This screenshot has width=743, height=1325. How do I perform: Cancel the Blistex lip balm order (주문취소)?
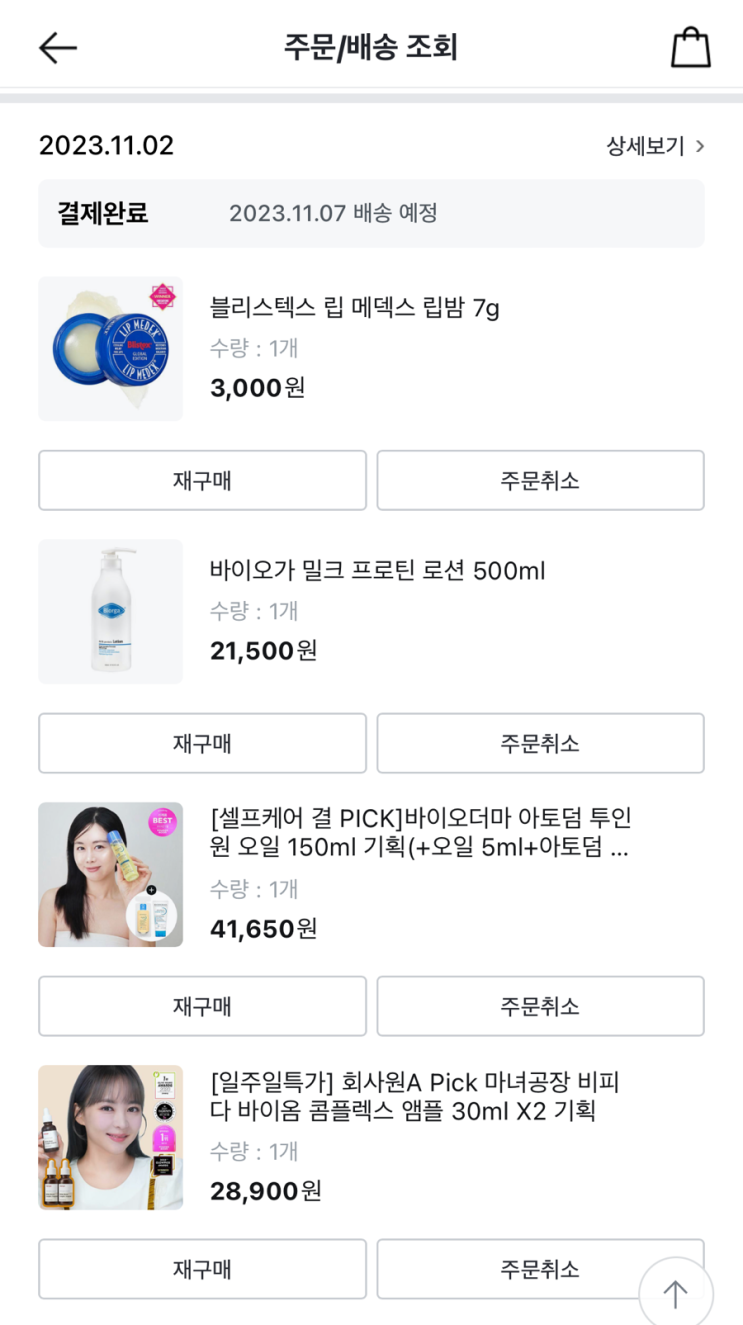click(540, 480)
